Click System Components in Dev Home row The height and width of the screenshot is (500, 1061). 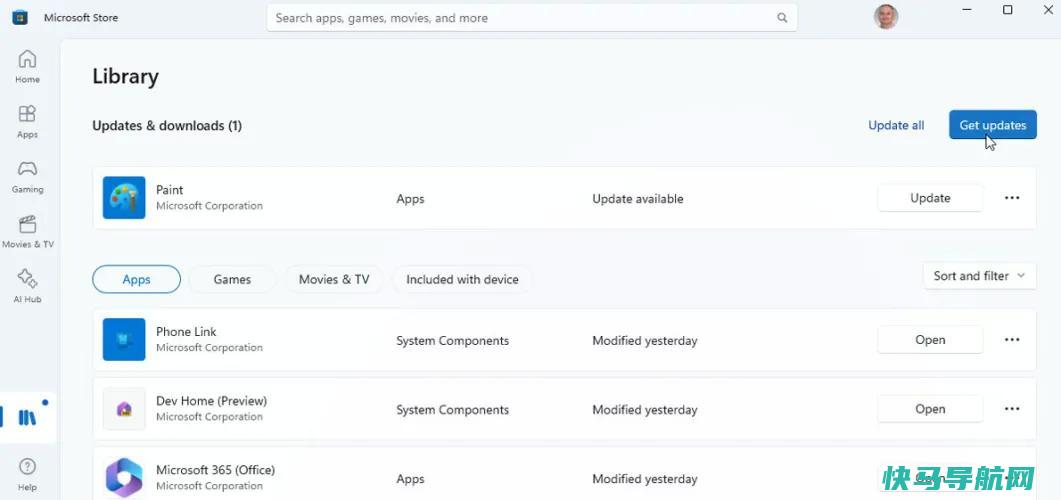point(452,410)
